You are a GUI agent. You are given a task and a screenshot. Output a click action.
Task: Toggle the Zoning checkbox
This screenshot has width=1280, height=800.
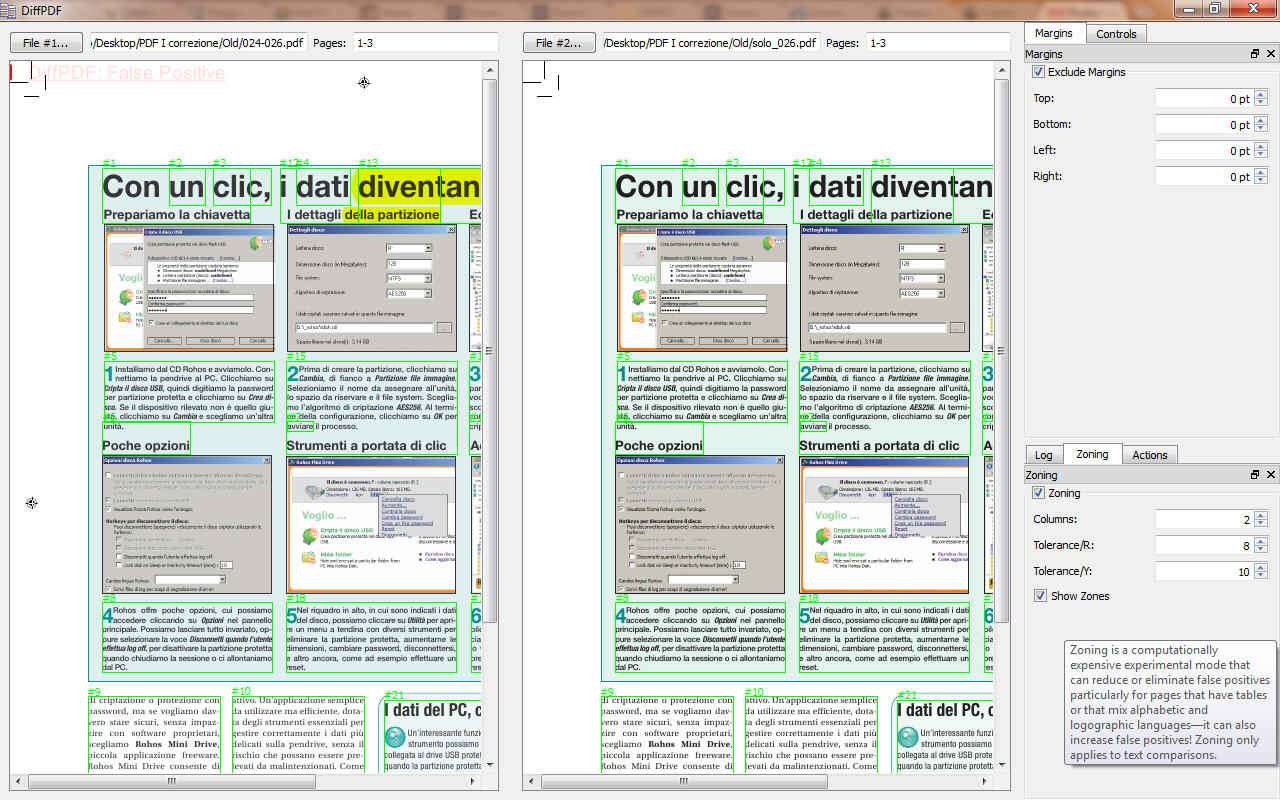pos(1039,493)
